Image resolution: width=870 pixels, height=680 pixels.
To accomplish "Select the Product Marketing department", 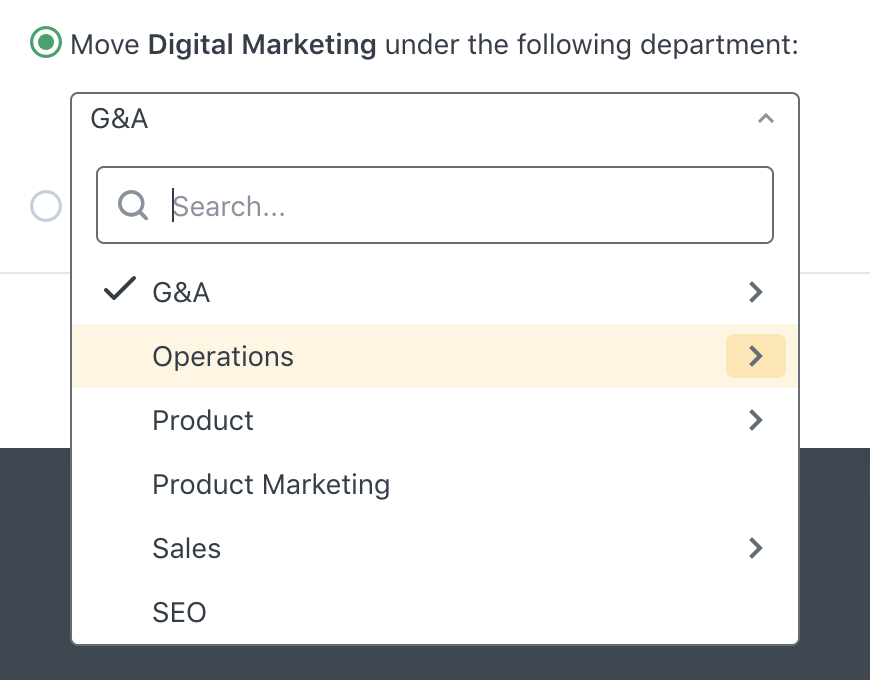I will point(271,484).
